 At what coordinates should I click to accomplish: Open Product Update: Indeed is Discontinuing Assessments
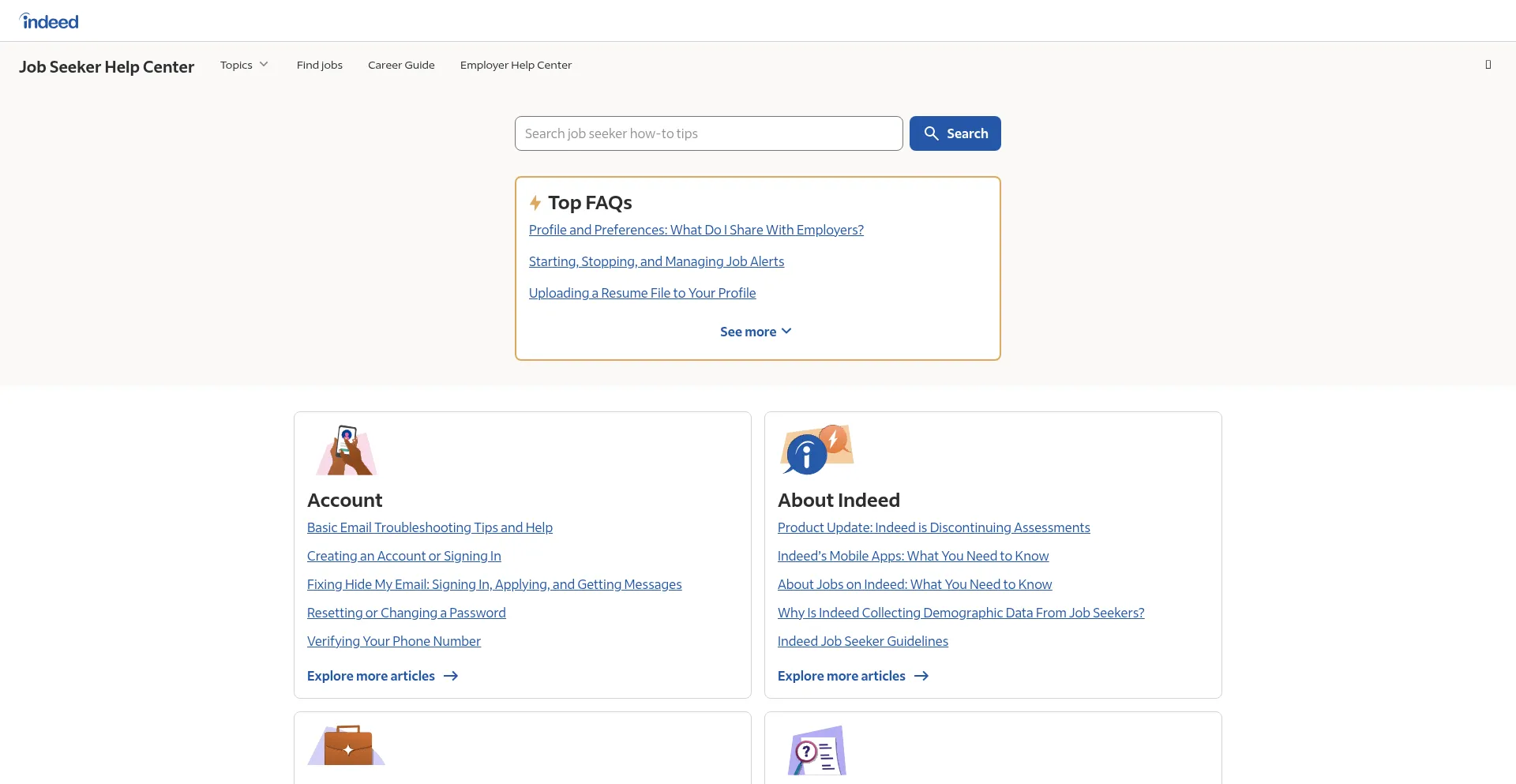pyautogui.click(x=933, y=527)
